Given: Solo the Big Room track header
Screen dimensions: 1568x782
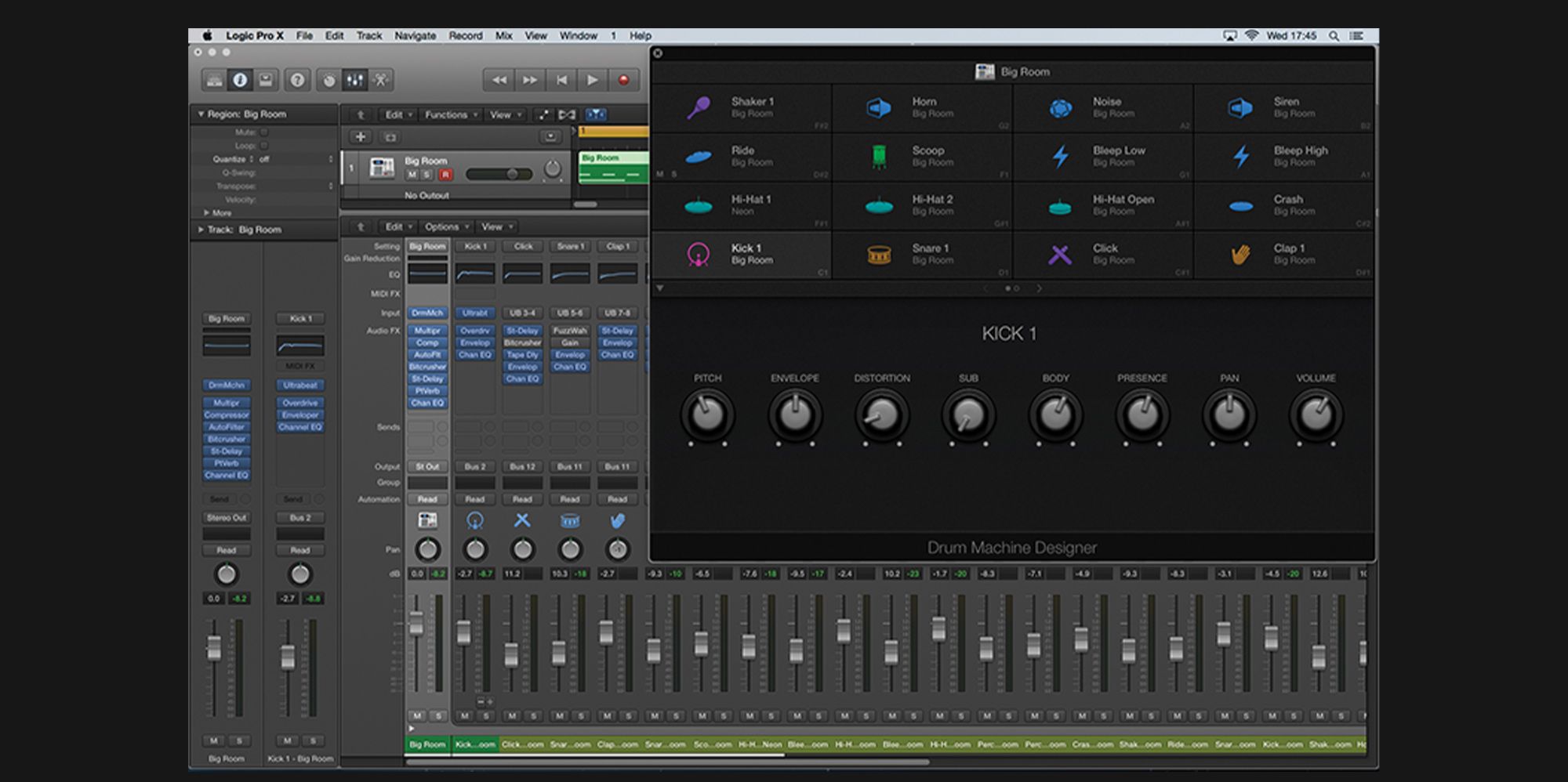Looking at the screenshot, I should (427, 175).
